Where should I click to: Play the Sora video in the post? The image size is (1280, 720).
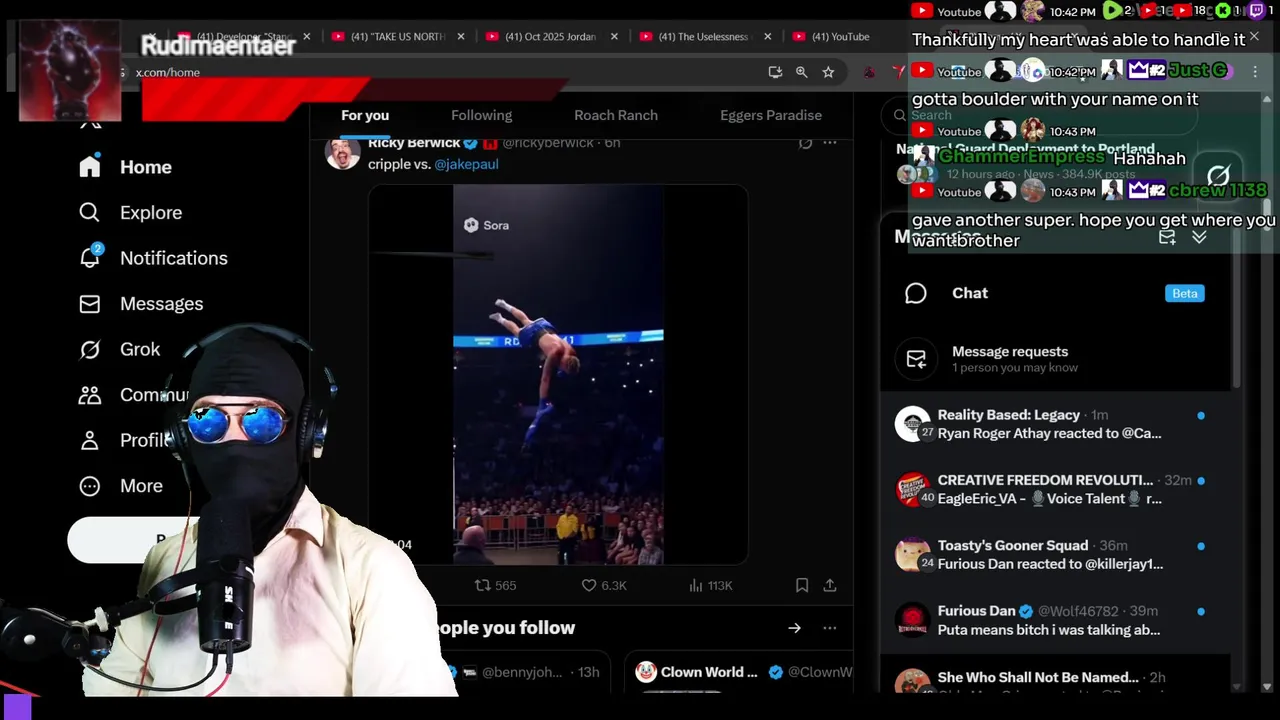coord(558,375)
